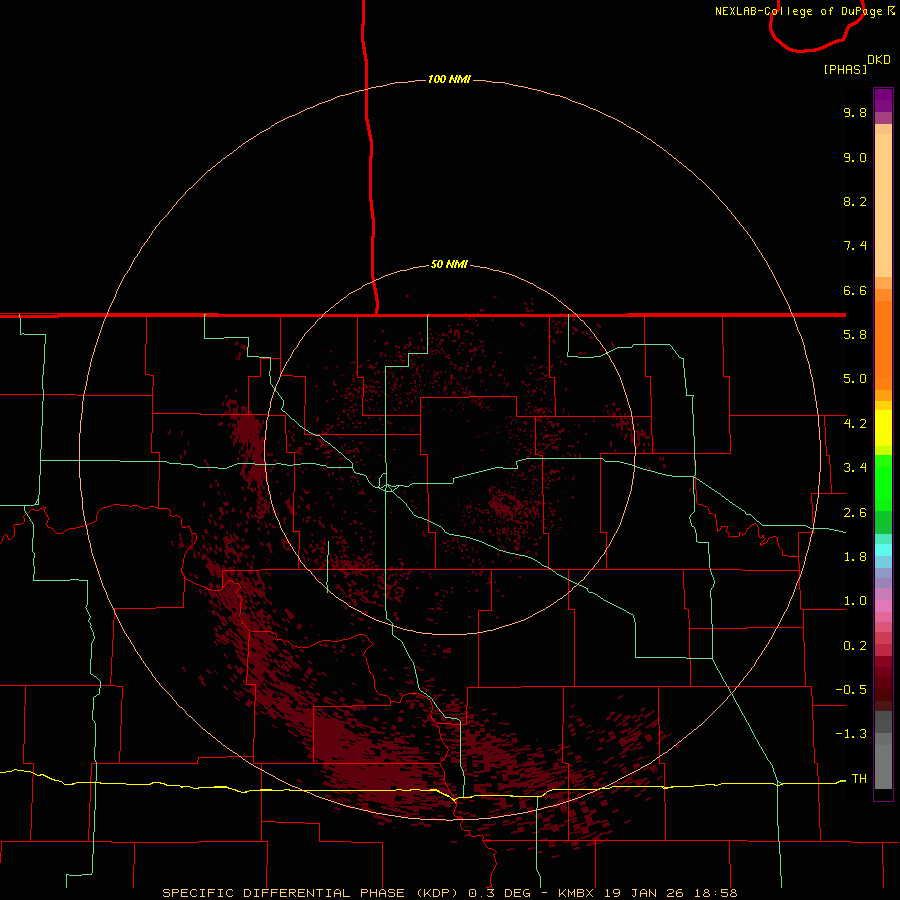
Task: Click the DKD label above color scale
Action: (879, 60)
